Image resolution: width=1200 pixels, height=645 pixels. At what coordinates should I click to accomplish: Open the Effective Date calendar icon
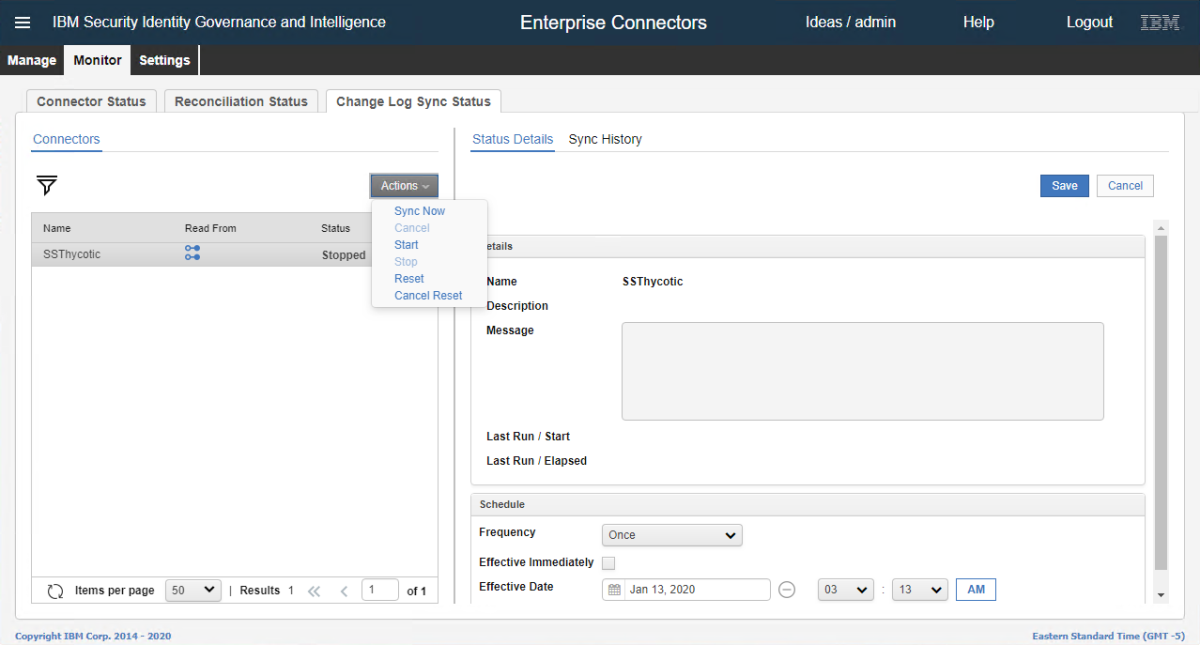coord(615,590)
